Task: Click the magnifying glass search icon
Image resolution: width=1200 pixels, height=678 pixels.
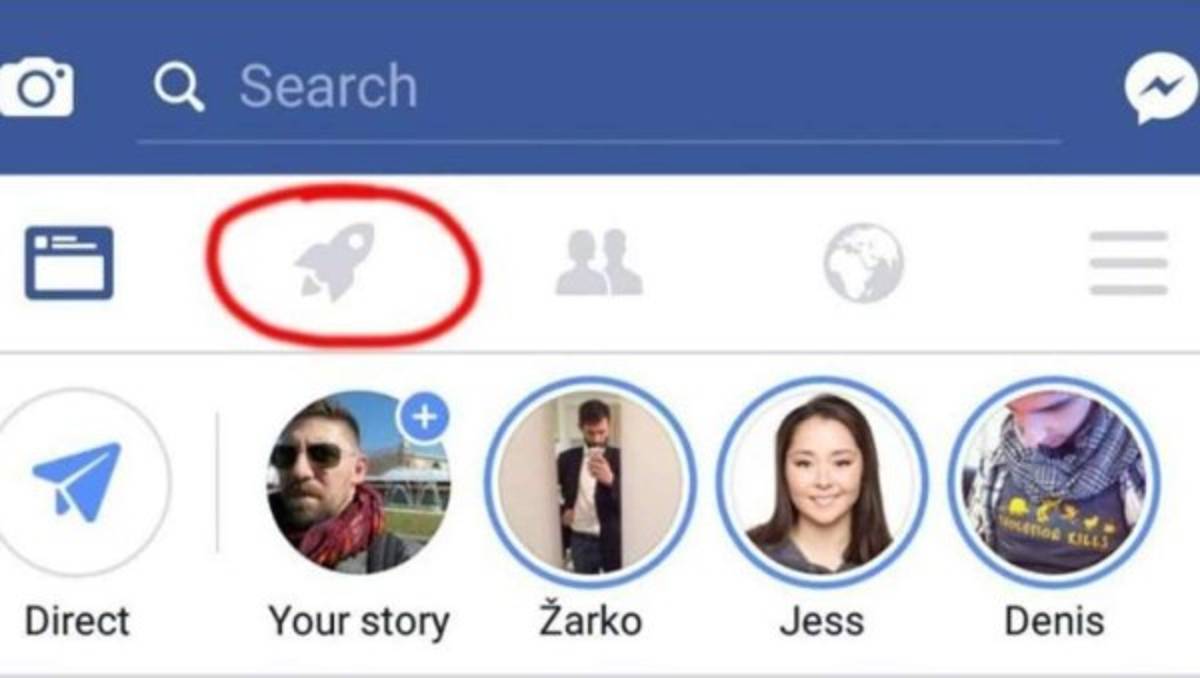Action: pyautogui.click(x=179, y=88)
